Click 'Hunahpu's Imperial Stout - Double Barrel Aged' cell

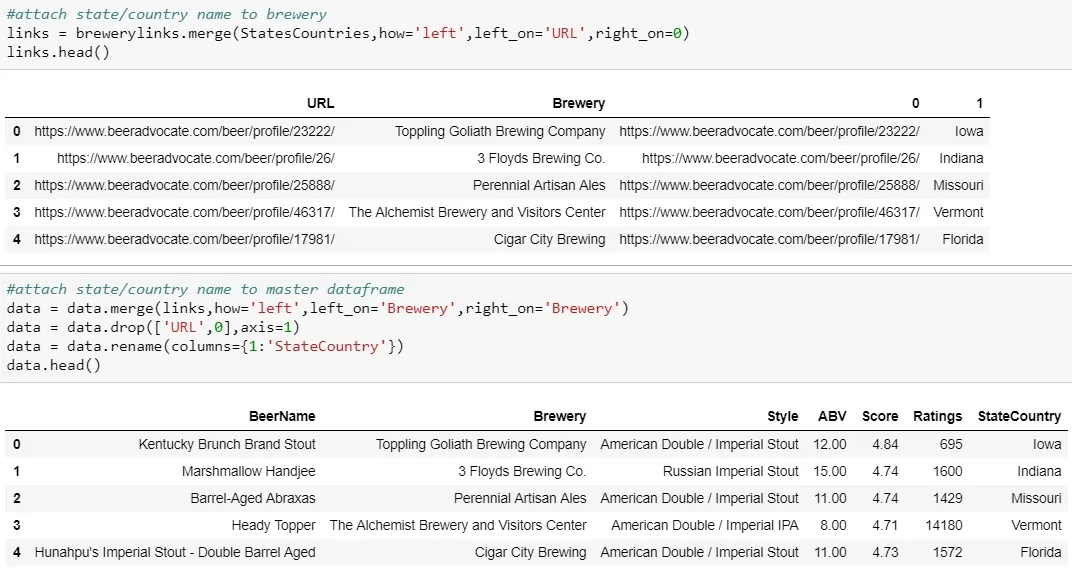click(x=175, y=552)
